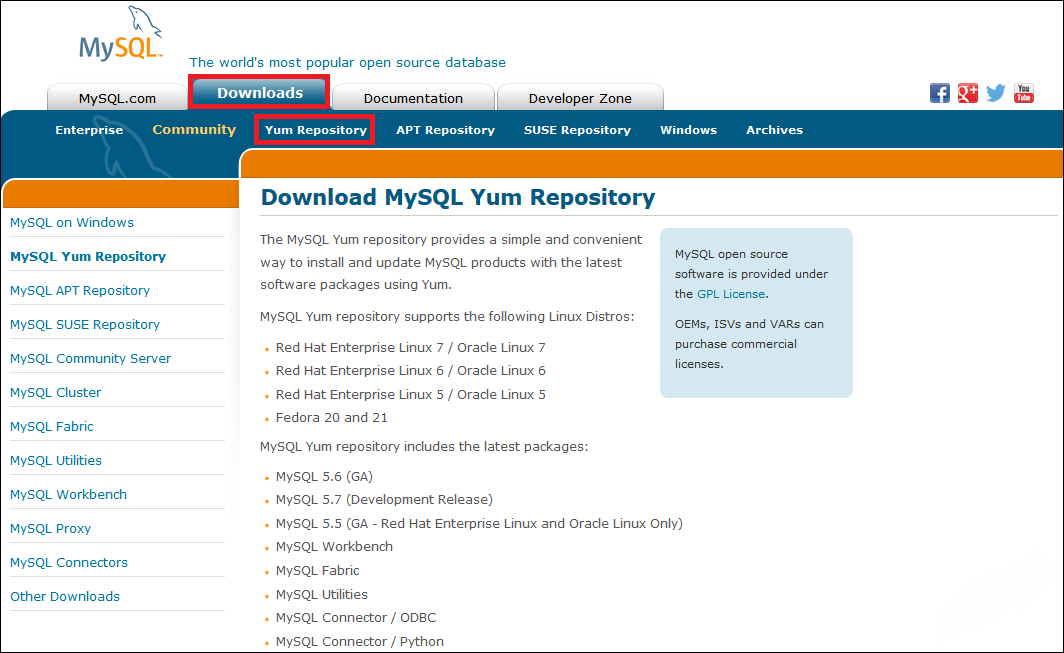Click the 'MySQL Connector / ODBC' item
Screen dimensions: 1064x653
[x=356, y=618]
